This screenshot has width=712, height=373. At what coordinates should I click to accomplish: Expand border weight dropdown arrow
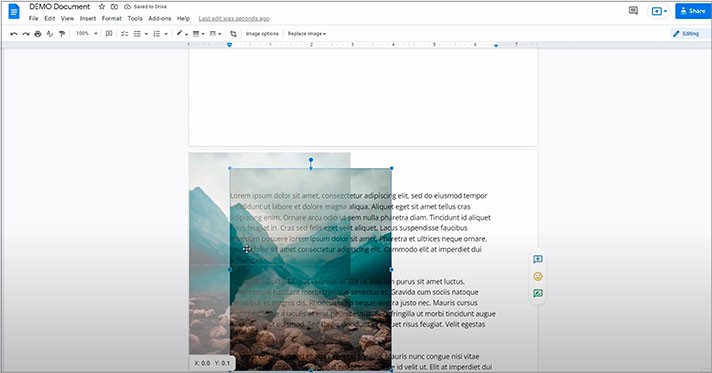click(203, 34)
